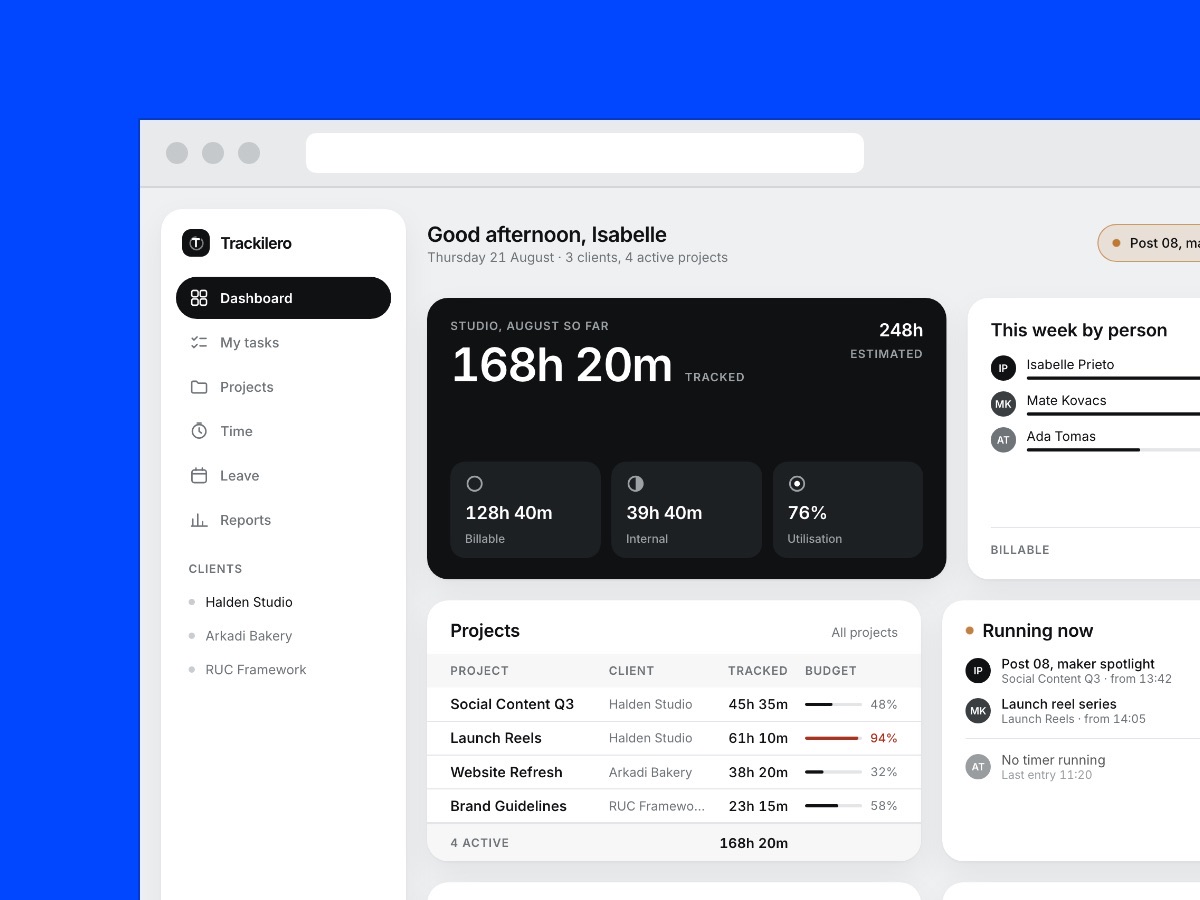Click the My tasks checklist icon
This screenshot has width=1200, height=900.
pos(199,342)
